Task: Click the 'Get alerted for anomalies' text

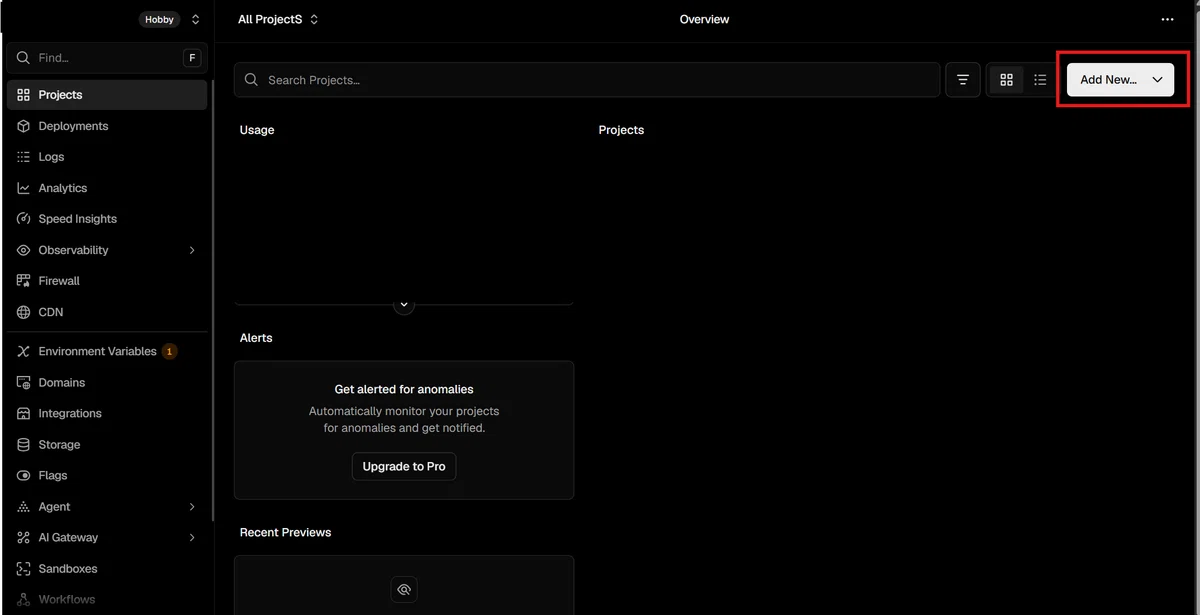Action: click(x=404, y=389)
